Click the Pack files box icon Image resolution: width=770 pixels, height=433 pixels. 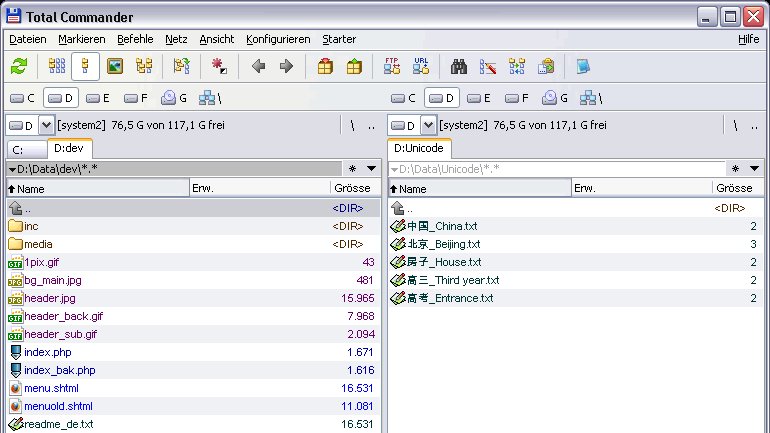tap(325, 66)
